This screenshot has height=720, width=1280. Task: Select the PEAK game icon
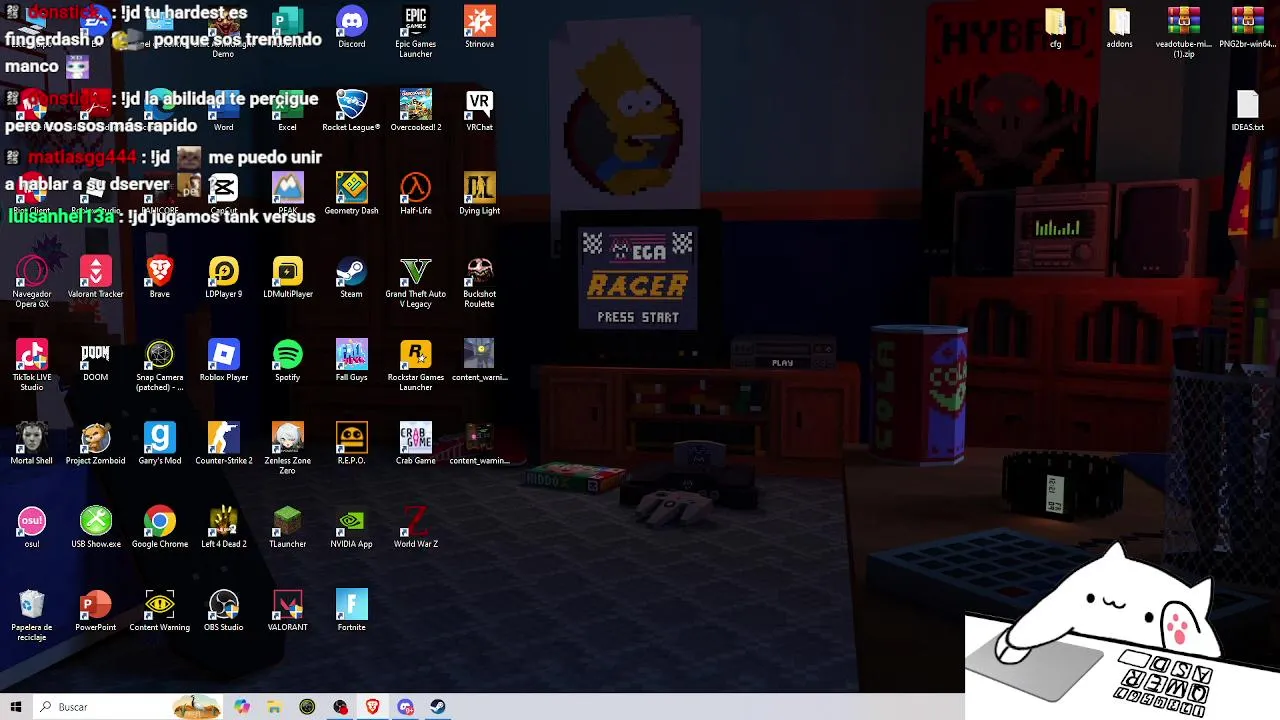(288, 193)
